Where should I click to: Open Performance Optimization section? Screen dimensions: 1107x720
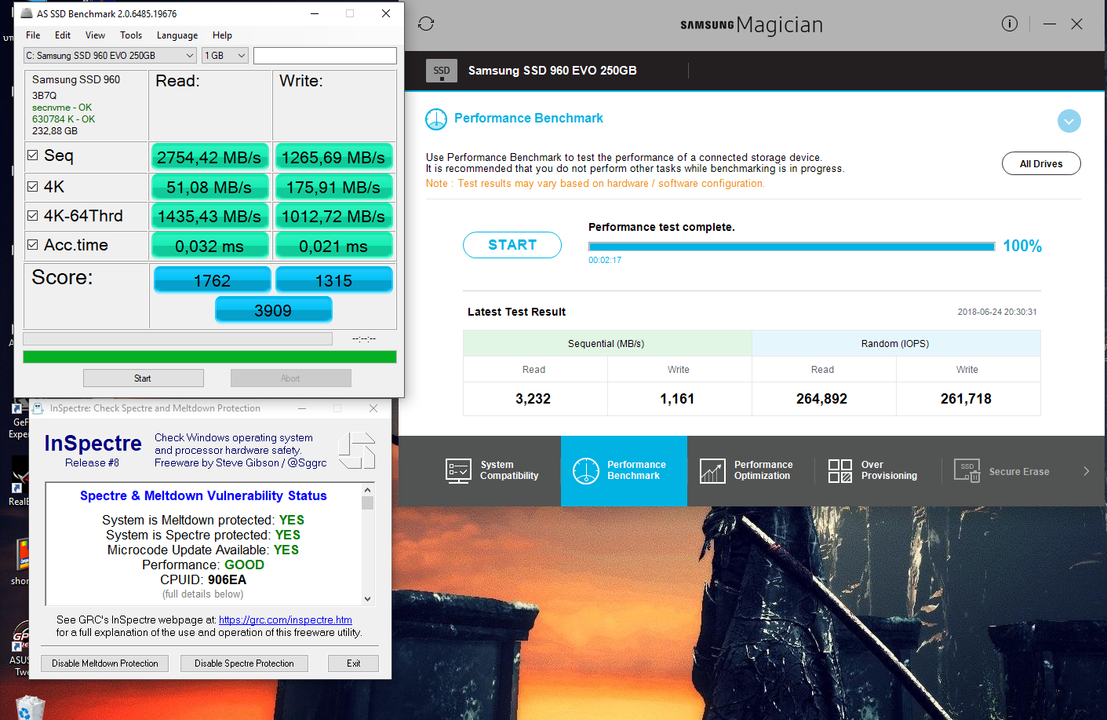(x=746, y=471)
